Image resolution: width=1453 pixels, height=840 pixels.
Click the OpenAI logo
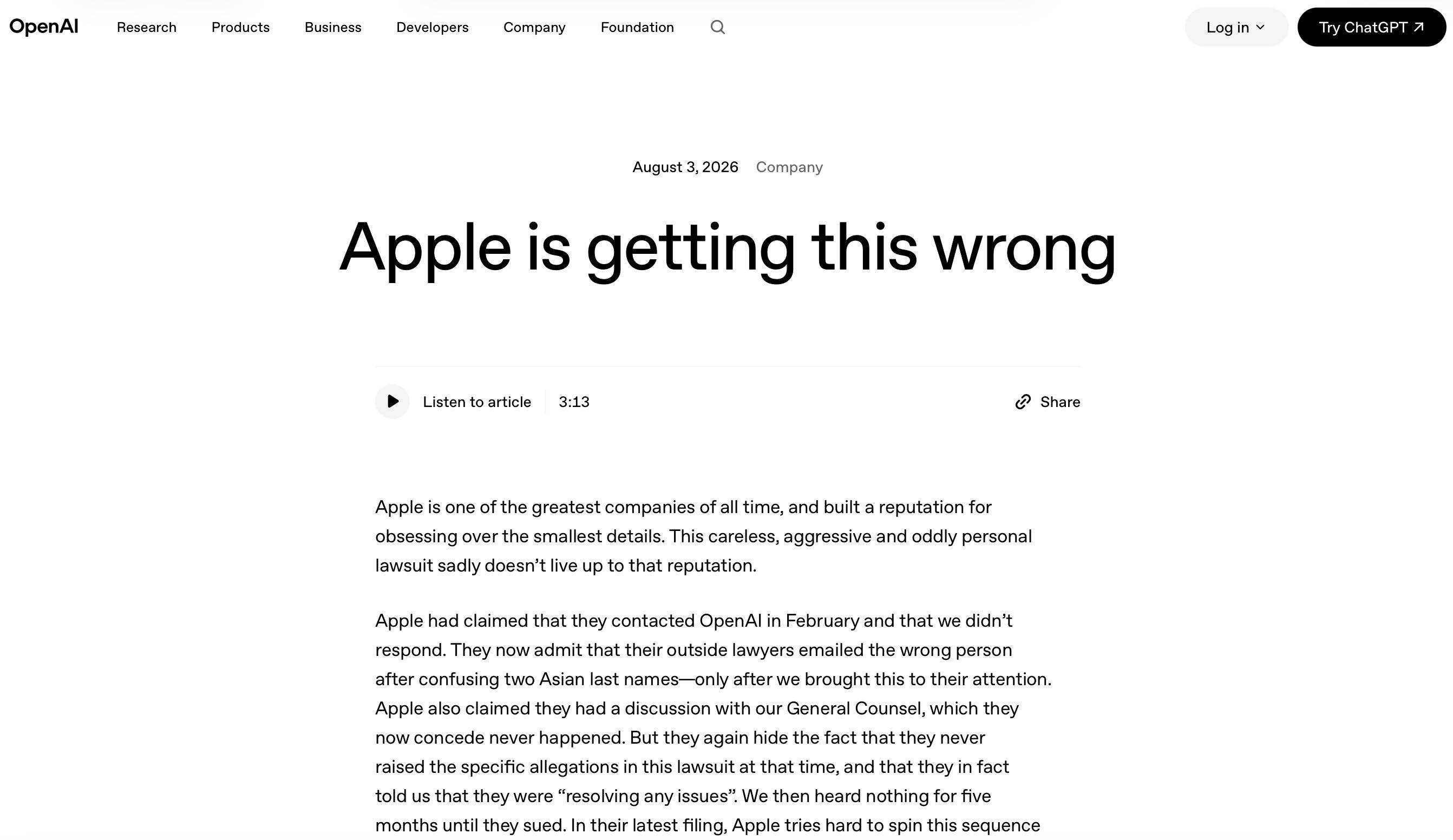pyautogui.click(x=44, y=27)
